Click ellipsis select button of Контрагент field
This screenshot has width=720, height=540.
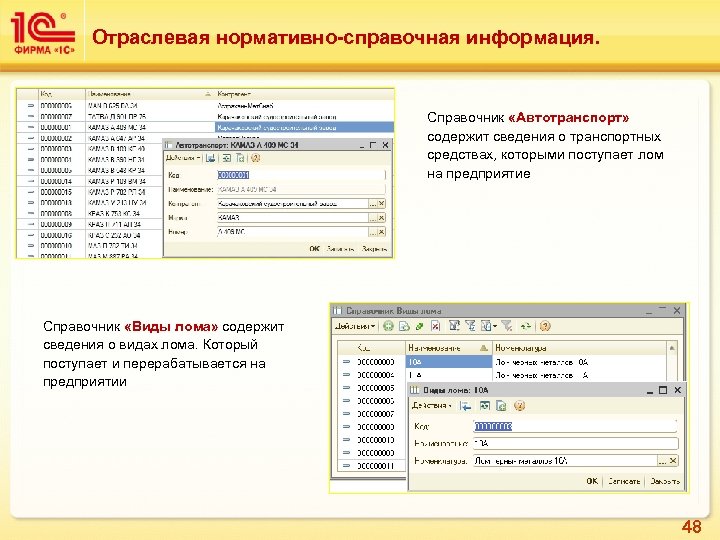[373, 203]
